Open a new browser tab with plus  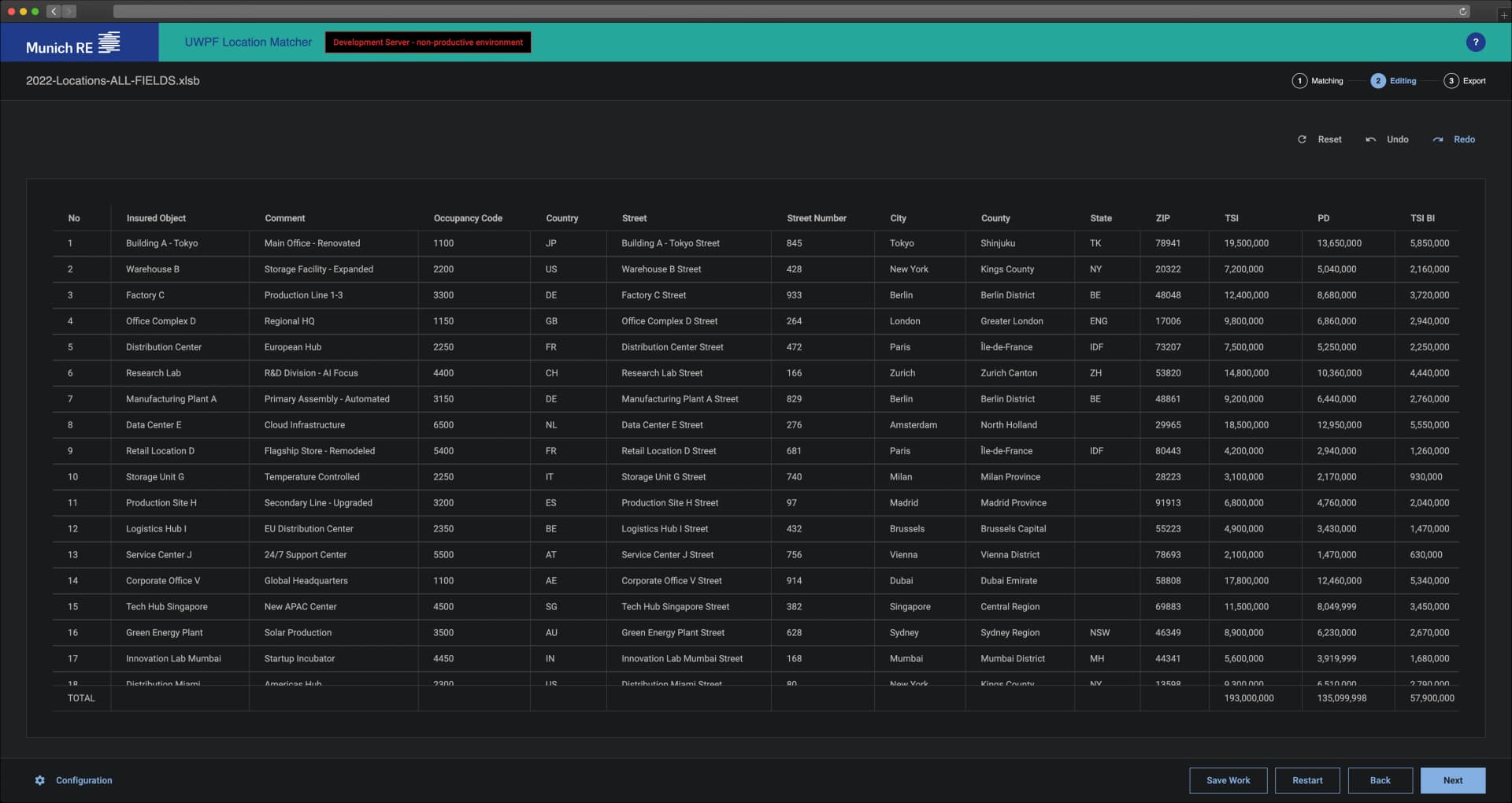[1503, 15]
